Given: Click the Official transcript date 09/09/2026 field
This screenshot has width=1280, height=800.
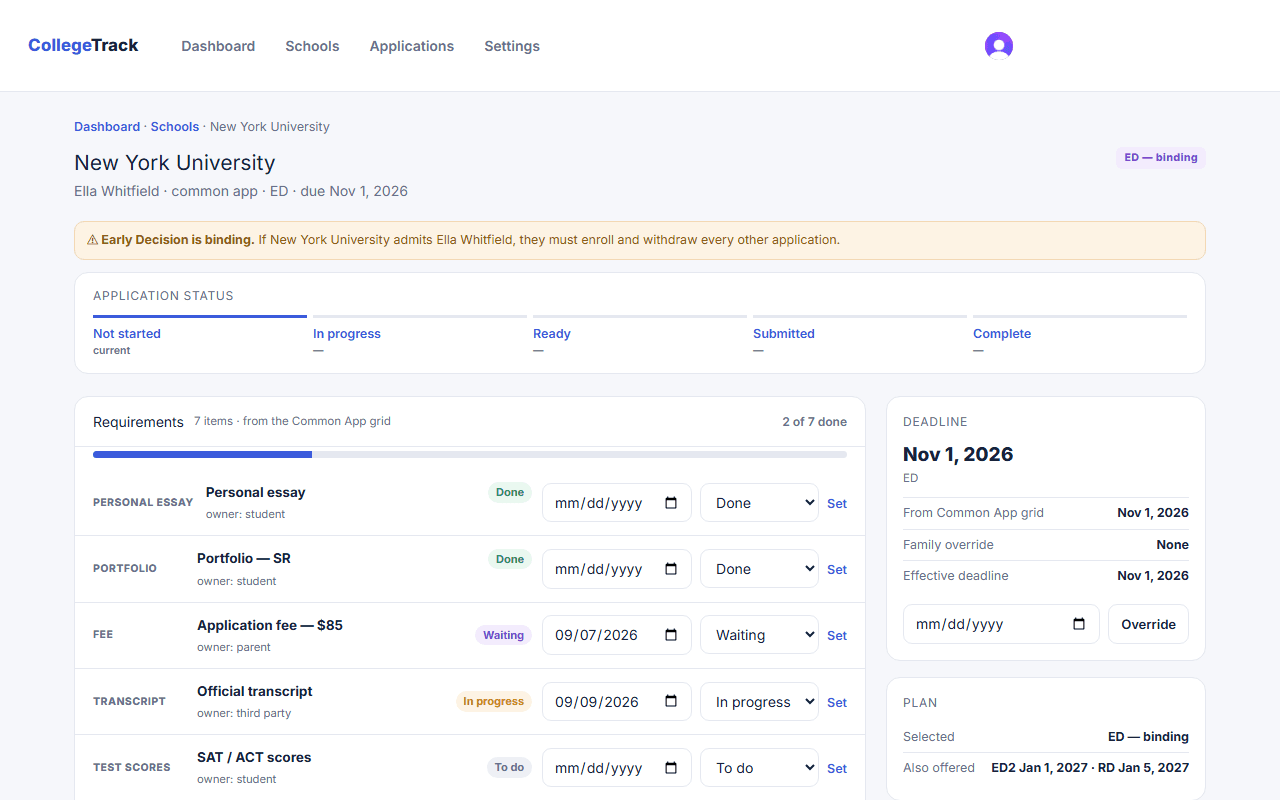Looking at the screenshot, I should (x=617, y=701).
